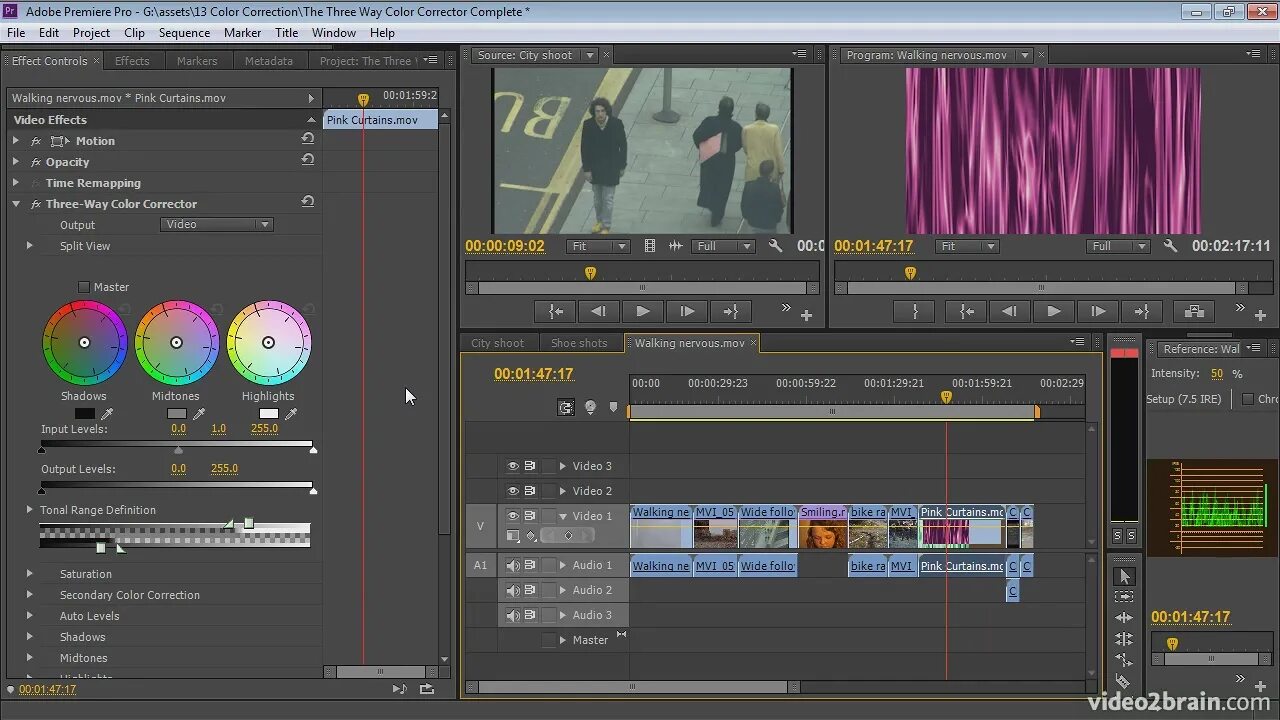Hide Video 1 track output

pyautogui.click(x=513, y=516)
